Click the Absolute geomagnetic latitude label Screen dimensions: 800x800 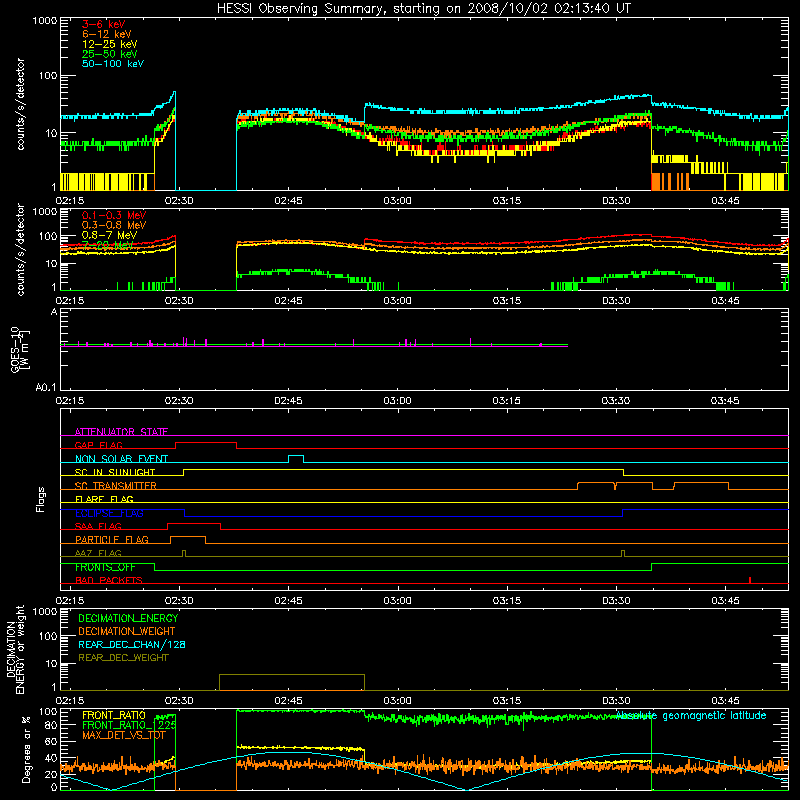[691, 715]
